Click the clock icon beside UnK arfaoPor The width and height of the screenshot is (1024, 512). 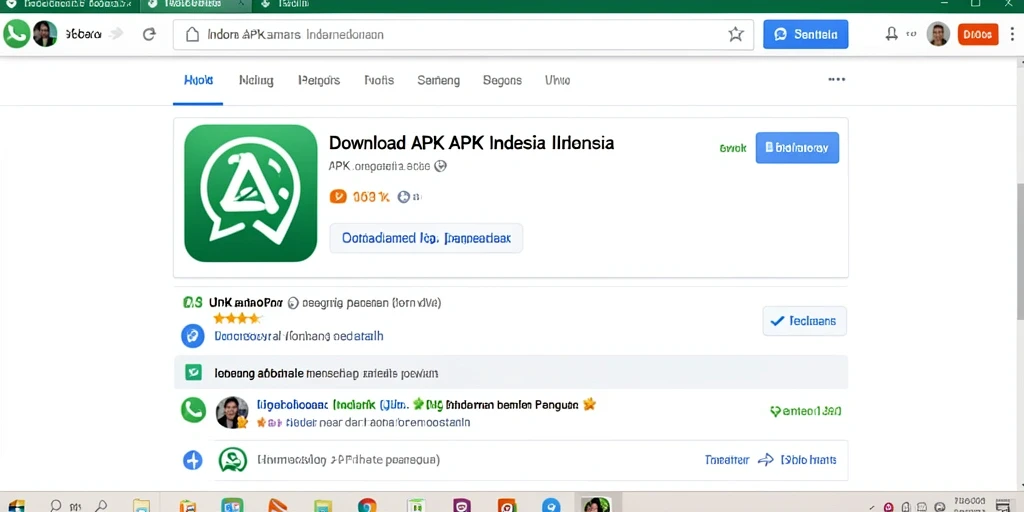click(x=293, y=303)
